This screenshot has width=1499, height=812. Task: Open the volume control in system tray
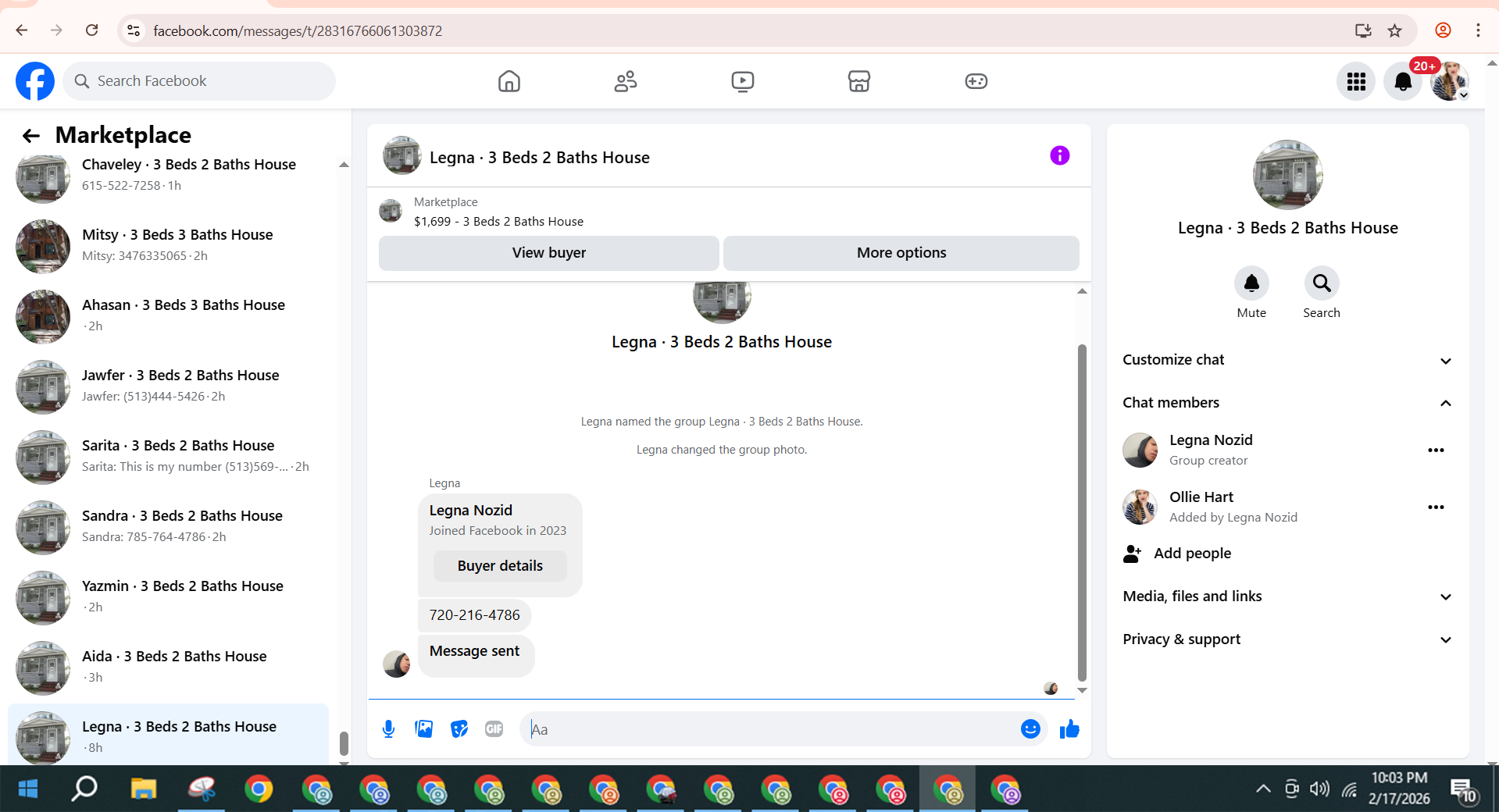(1319, 789)
